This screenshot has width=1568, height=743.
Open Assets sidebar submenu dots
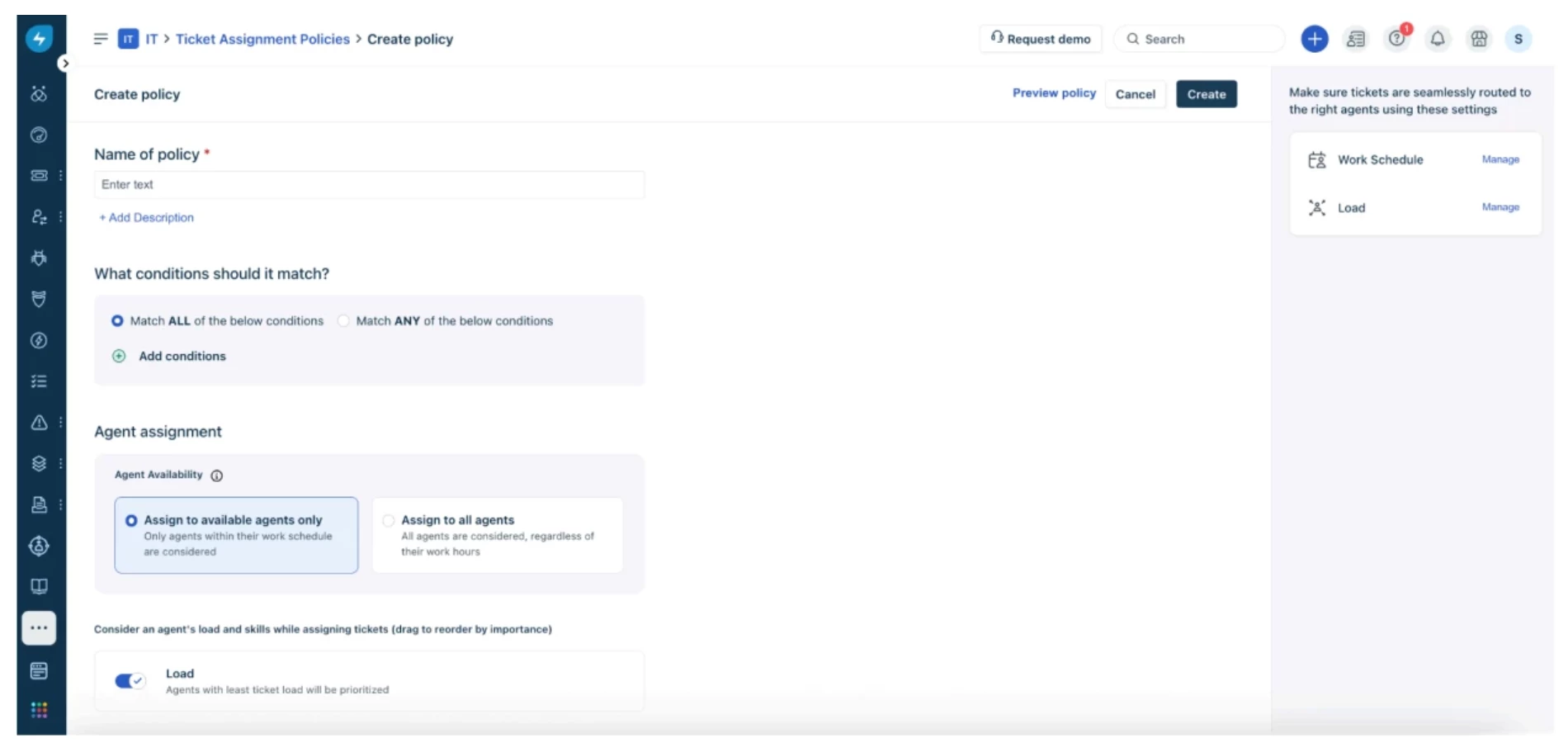[60, 463]
